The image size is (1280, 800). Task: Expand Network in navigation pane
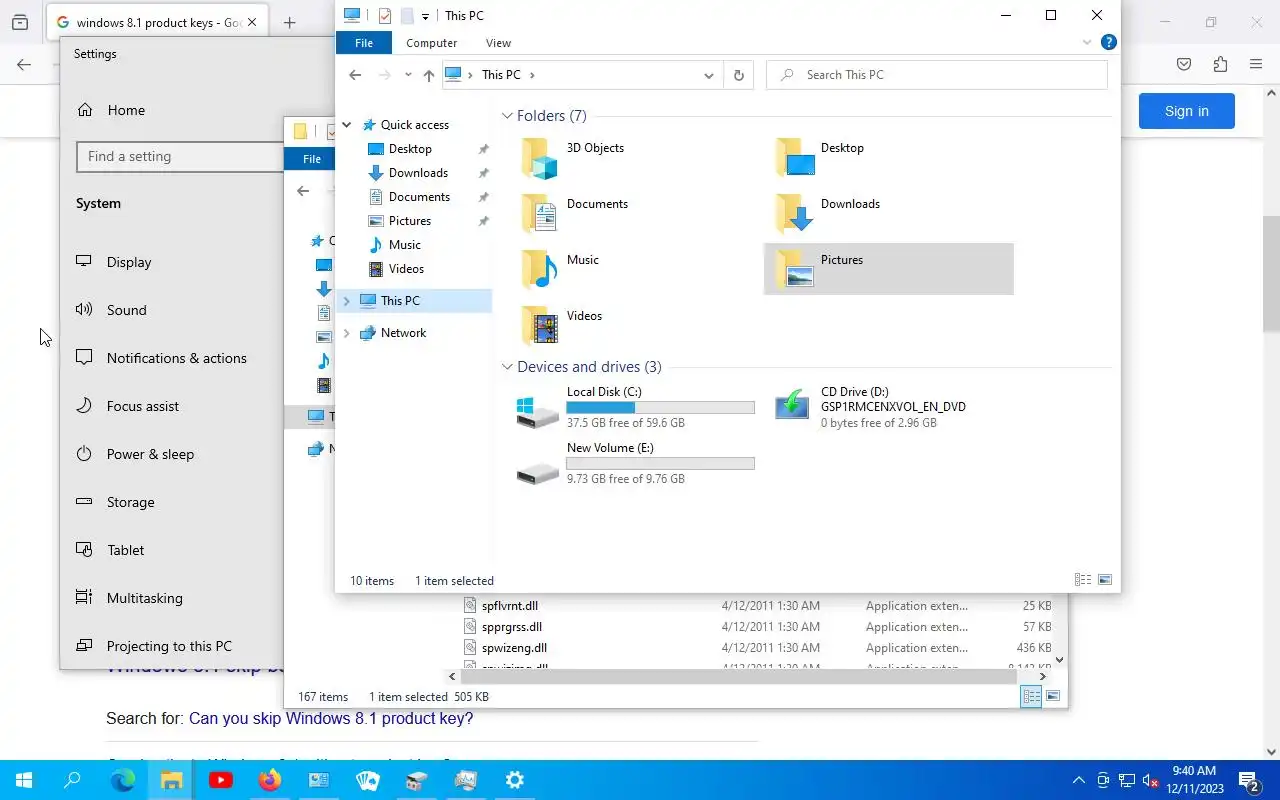point(347,333)
